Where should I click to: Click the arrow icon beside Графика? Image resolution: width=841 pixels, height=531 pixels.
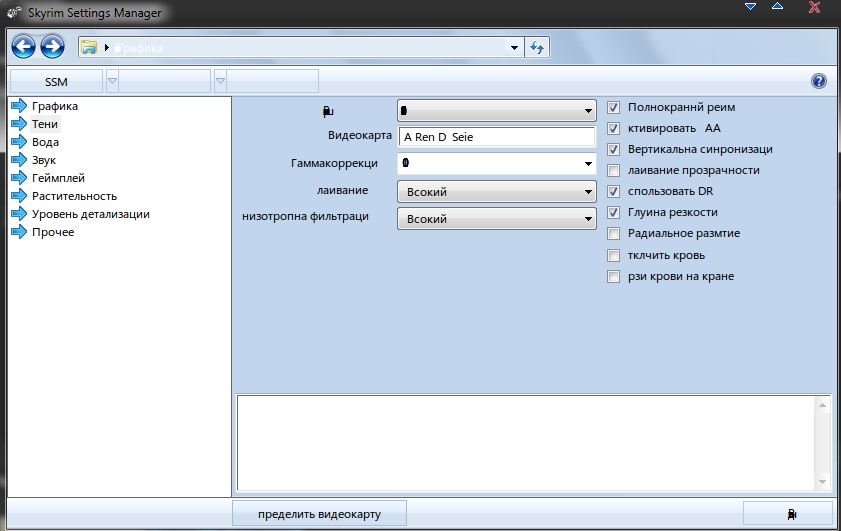19,106
